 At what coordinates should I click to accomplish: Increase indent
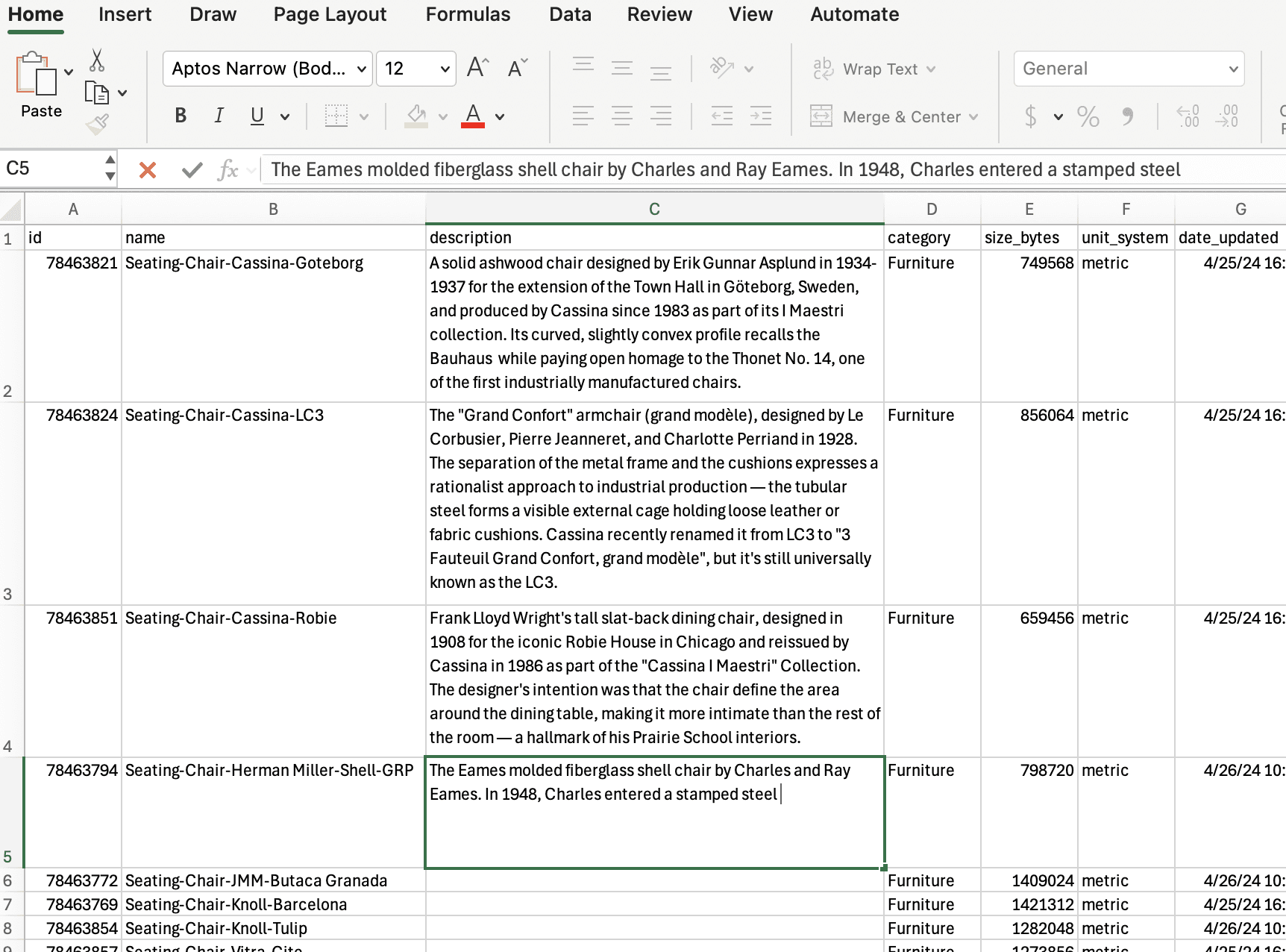coord(761,116)
